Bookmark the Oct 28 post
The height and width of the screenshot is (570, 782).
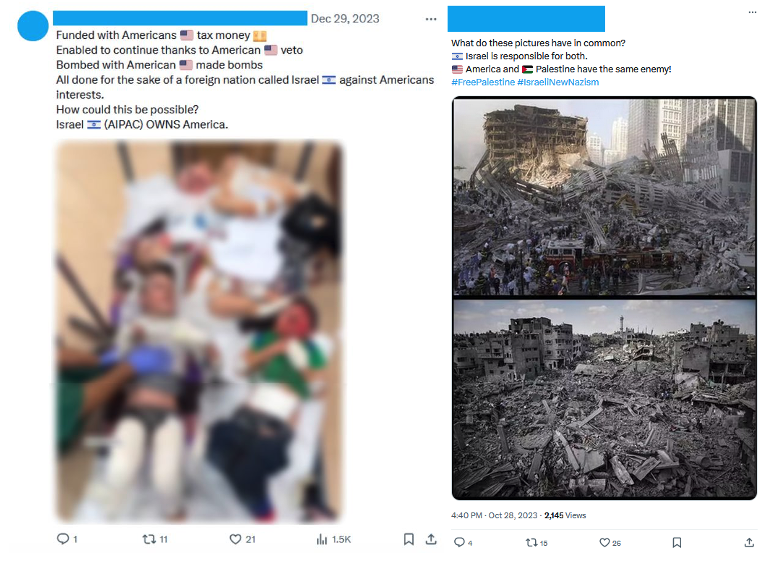coord(677,542)
